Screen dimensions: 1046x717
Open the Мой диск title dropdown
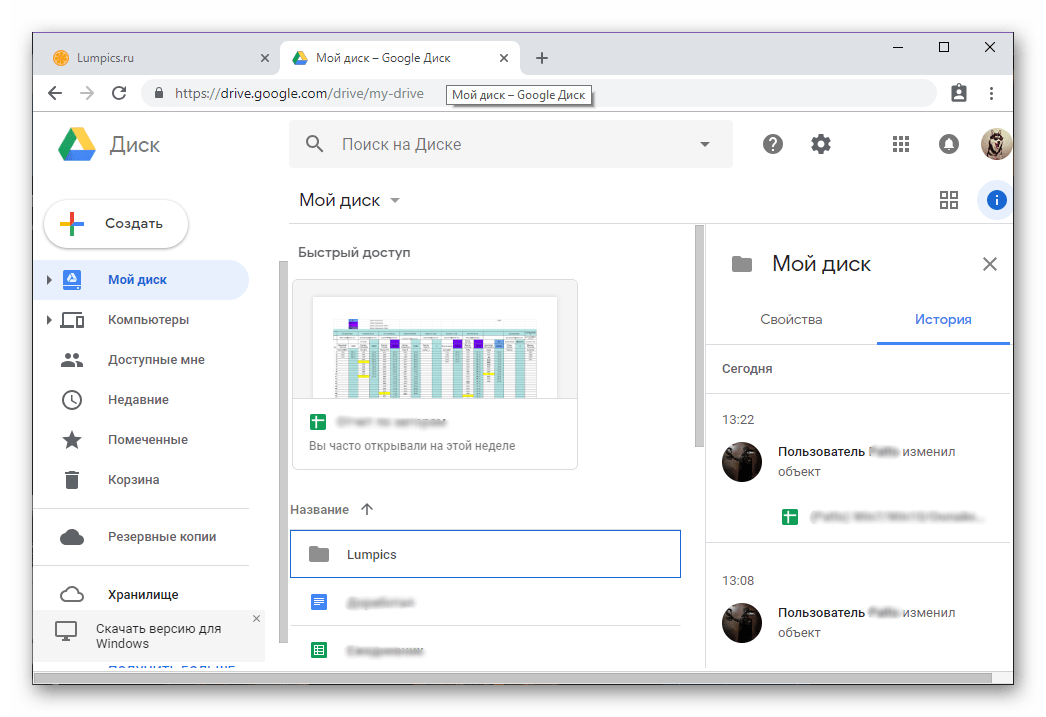pyautogui.click(x=349, y=200)
